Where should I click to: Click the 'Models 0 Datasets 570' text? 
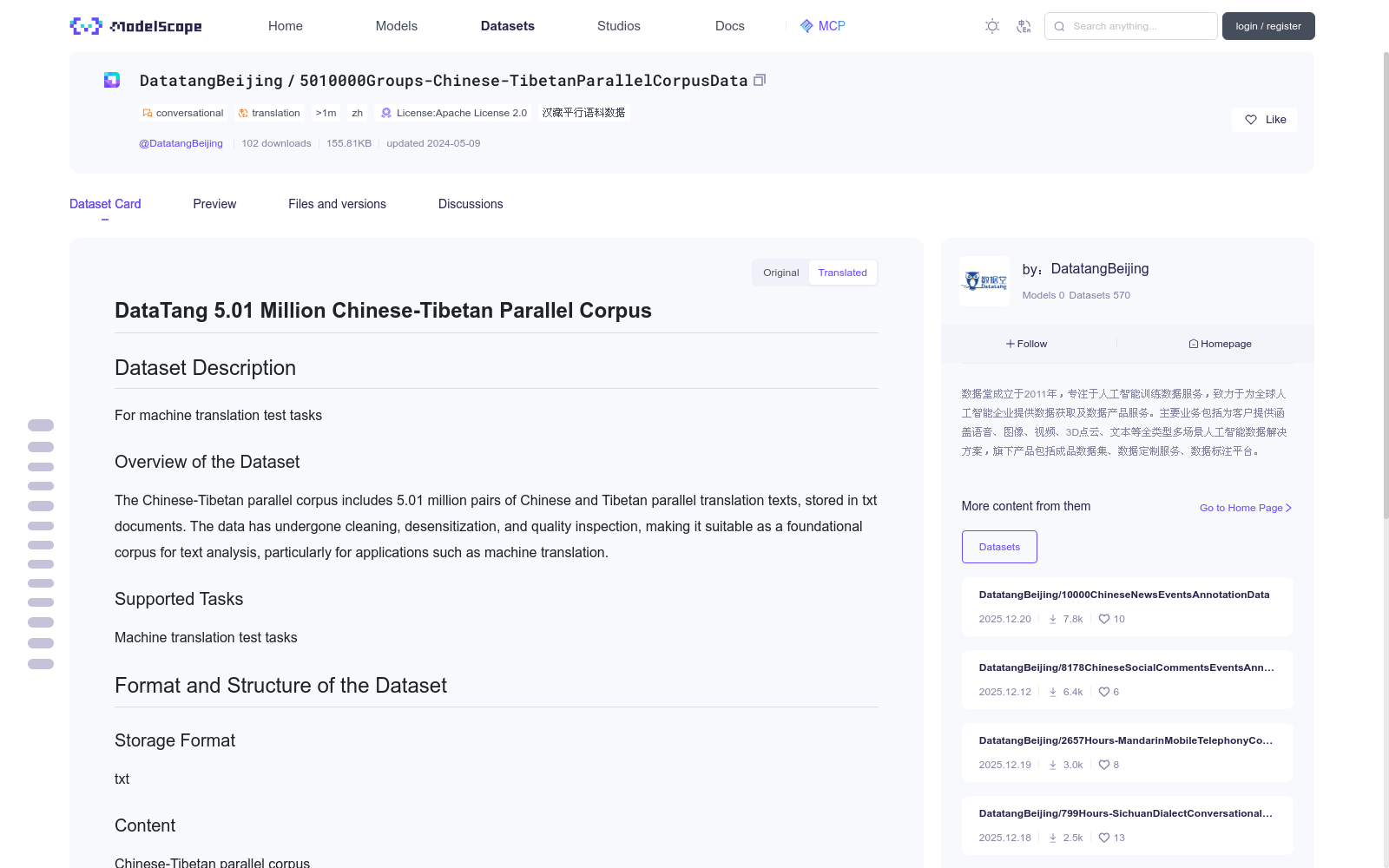click(x=1076, y=295)
